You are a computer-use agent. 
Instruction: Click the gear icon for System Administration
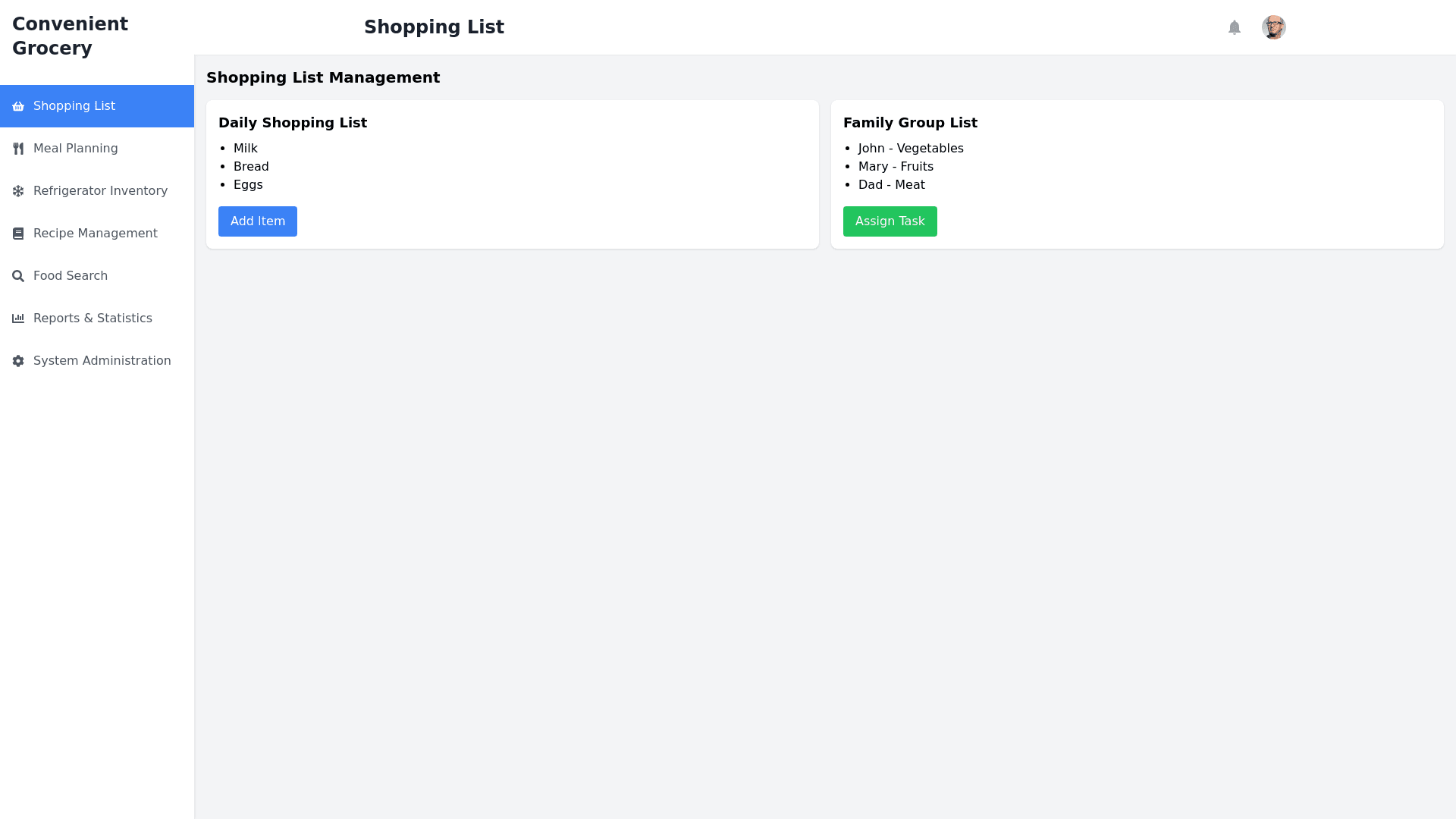pyautogui.click(x=18, y=361)
